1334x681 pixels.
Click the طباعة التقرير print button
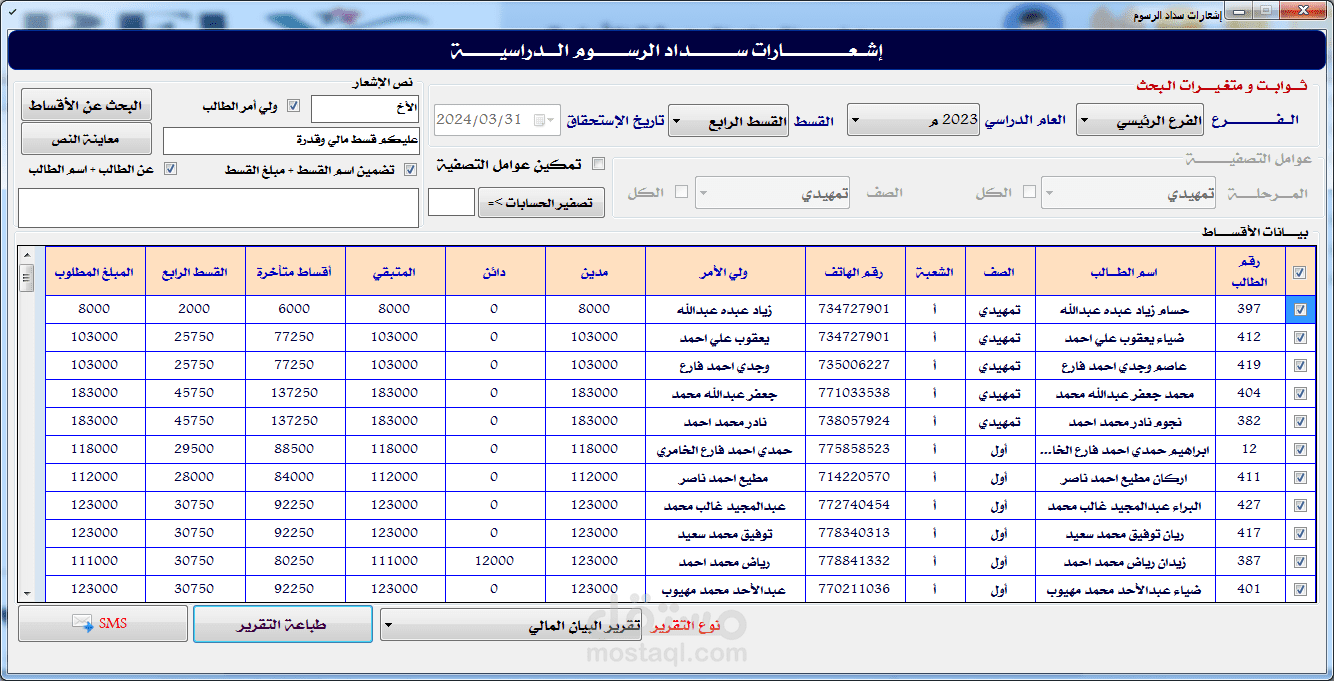pos(282,624)
